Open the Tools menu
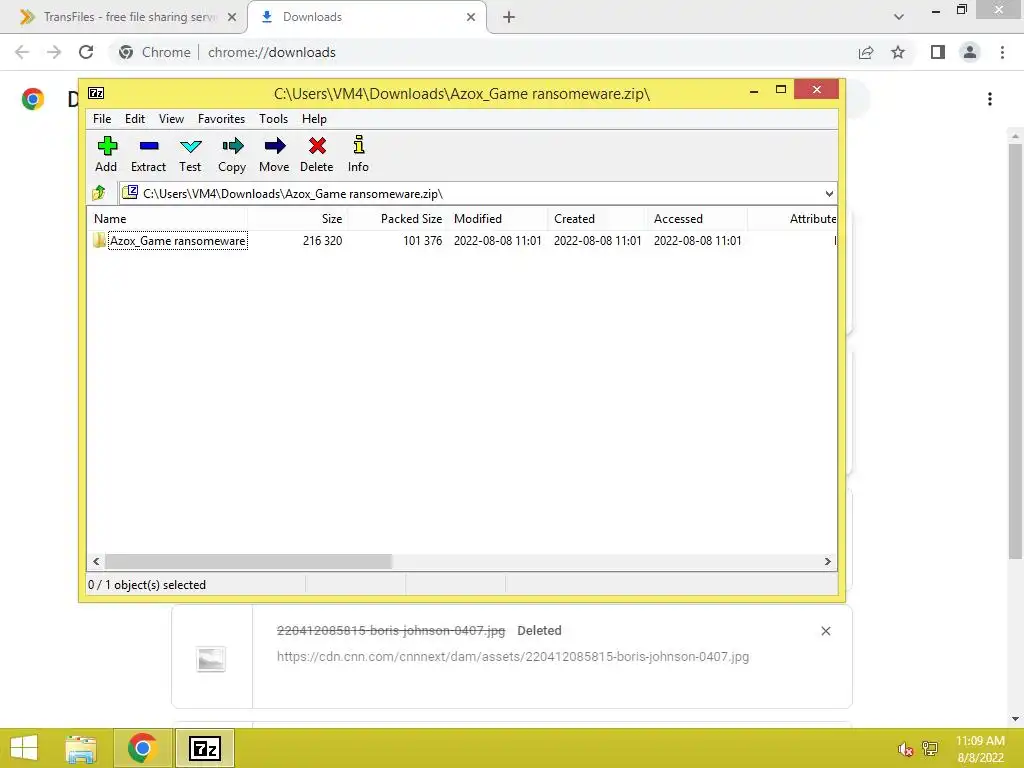The width and height of the screenshot is (1024, 768). tap(273, 119)
